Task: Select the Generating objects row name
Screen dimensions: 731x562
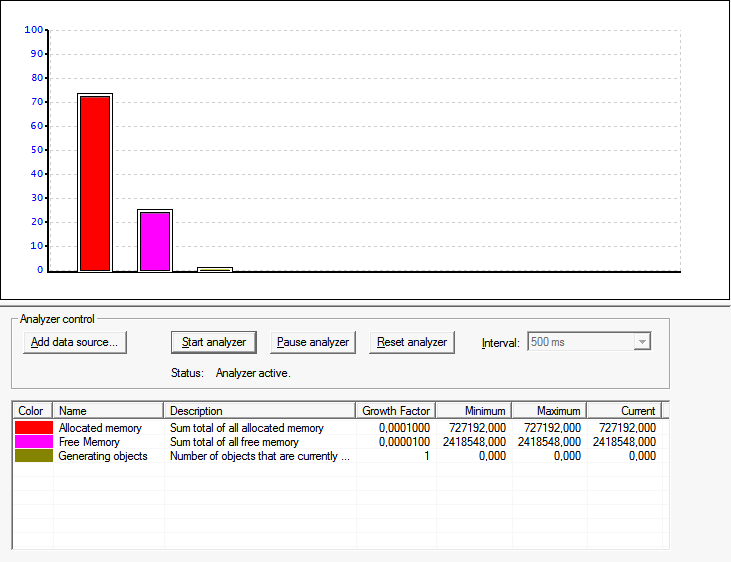Action: (103, 456)
